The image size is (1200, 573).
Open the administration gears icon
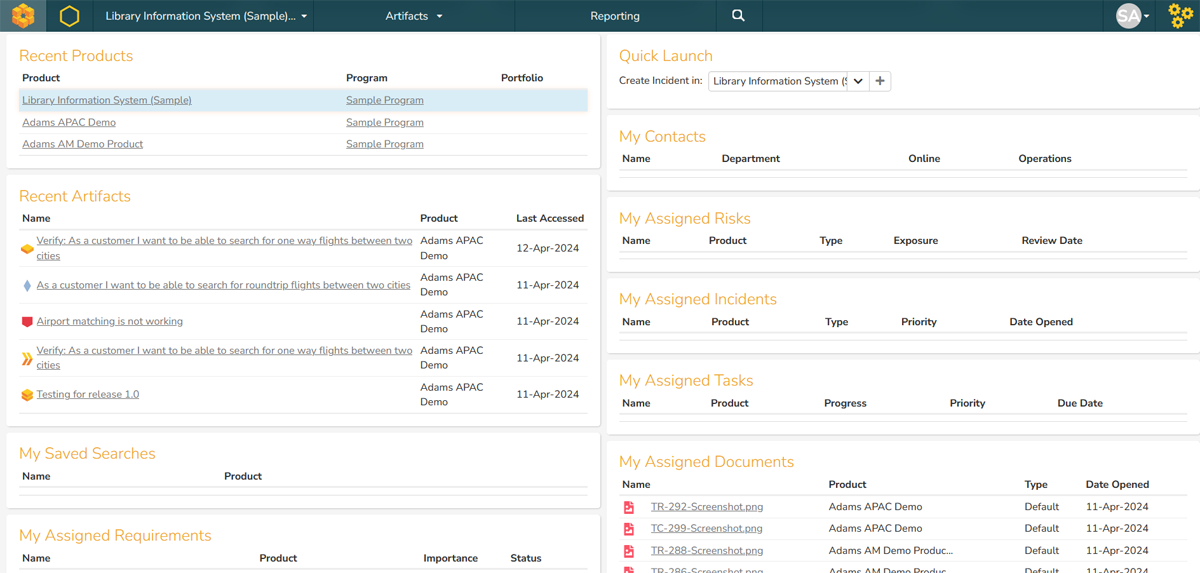tap(1180, 16)
